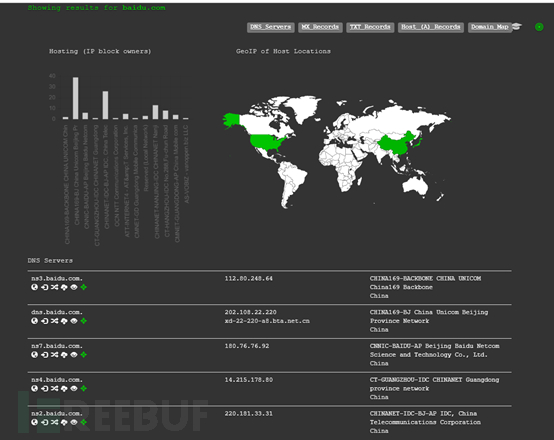Click the globe icon under dns.baidu.com
The image size is (554, 440).
(34, 321)
